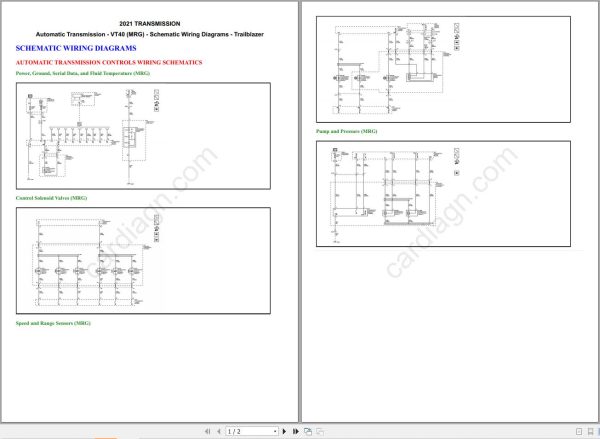Go to the first page
The image size is (600, 439).
[207, 431]
